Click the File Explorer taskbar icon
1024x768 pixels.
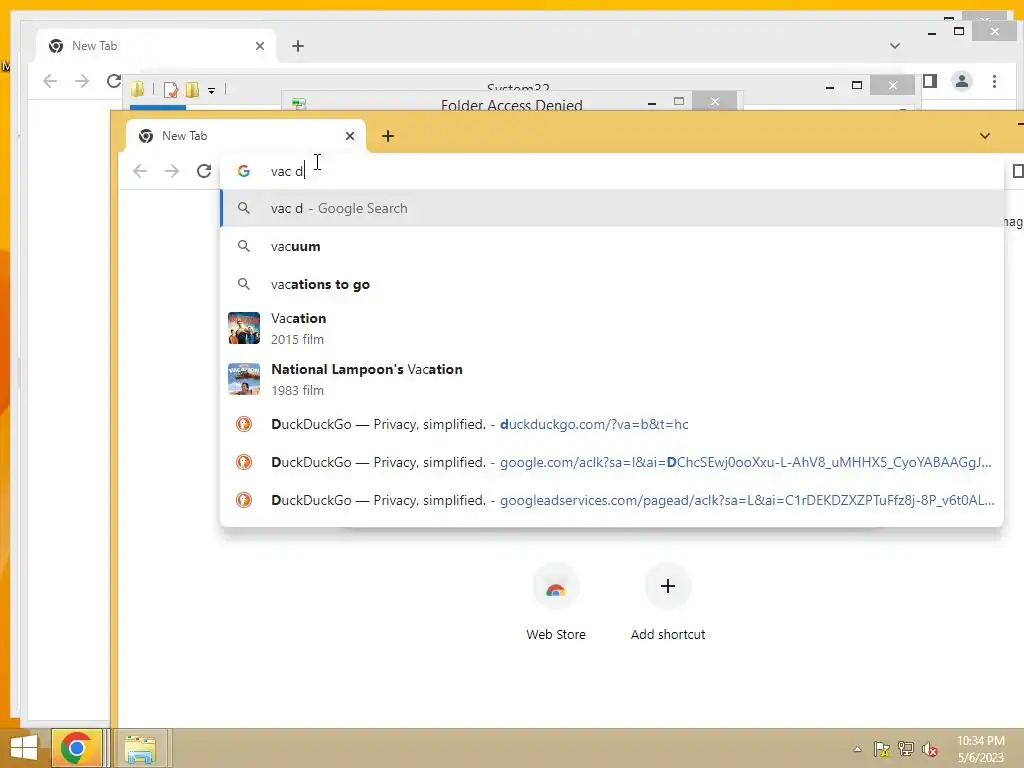point(140,748)
